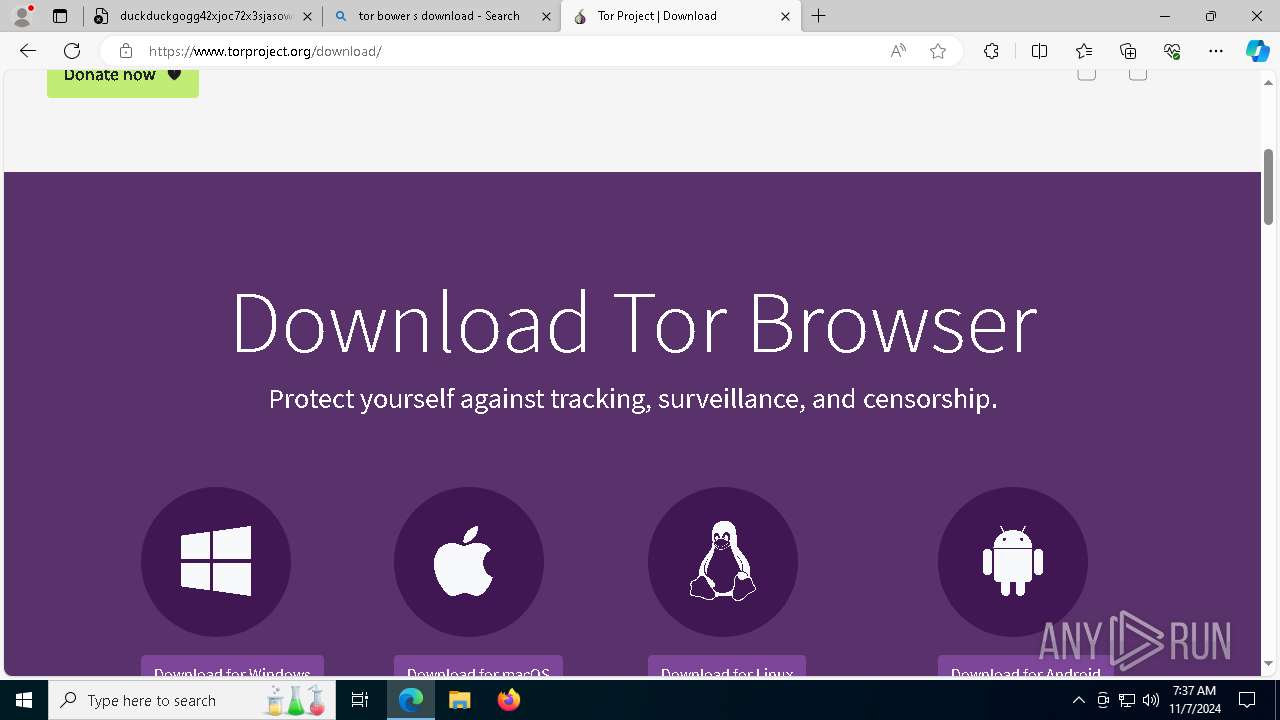Viewport: 1280px width, 720px height.
Task: Open Firefox from the taskbar
Action: (508, 700)
